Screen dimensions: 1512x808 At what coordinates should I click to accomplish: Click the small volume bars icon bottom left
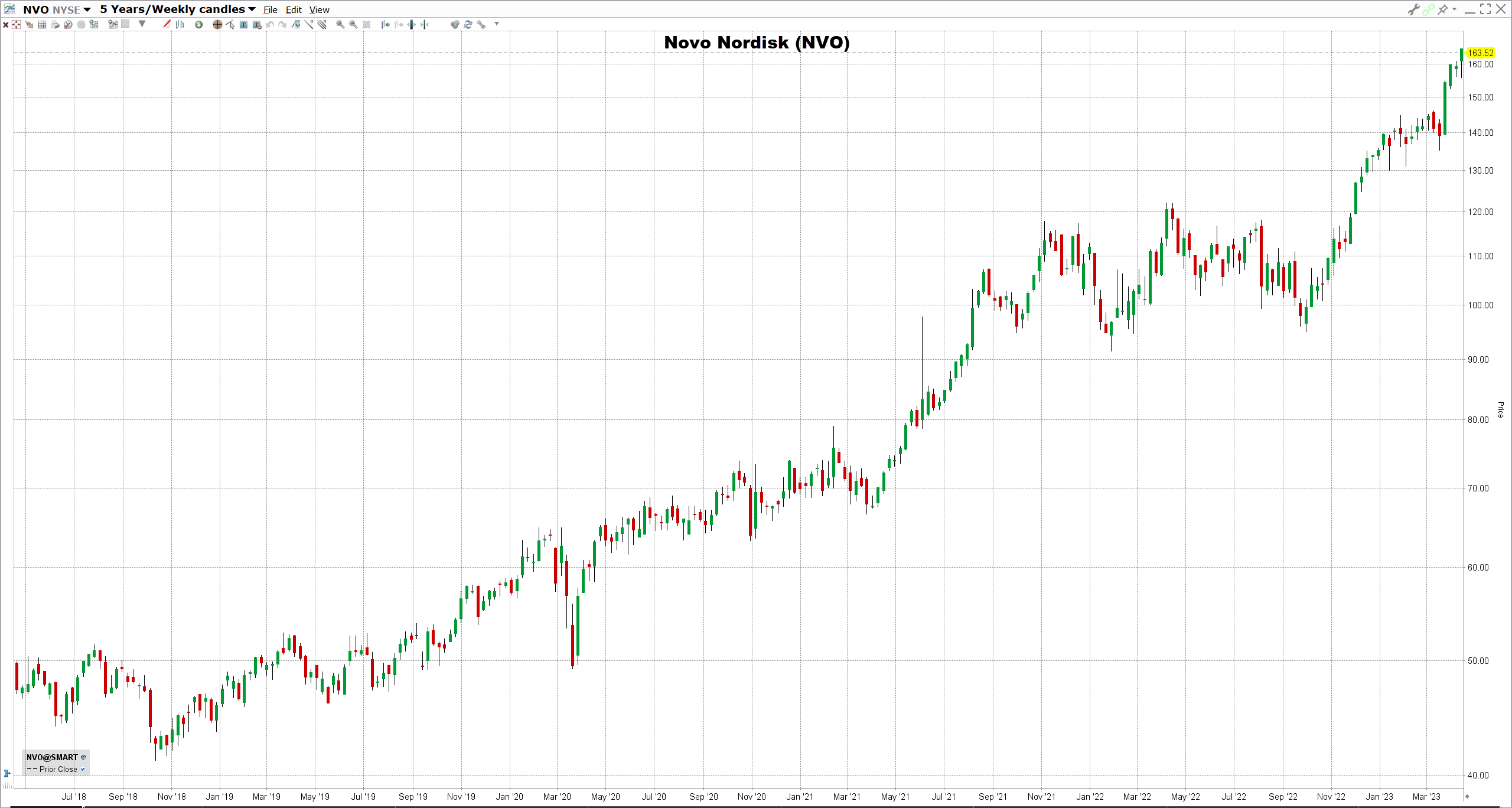pyautogui.click(x=7, y=786)
